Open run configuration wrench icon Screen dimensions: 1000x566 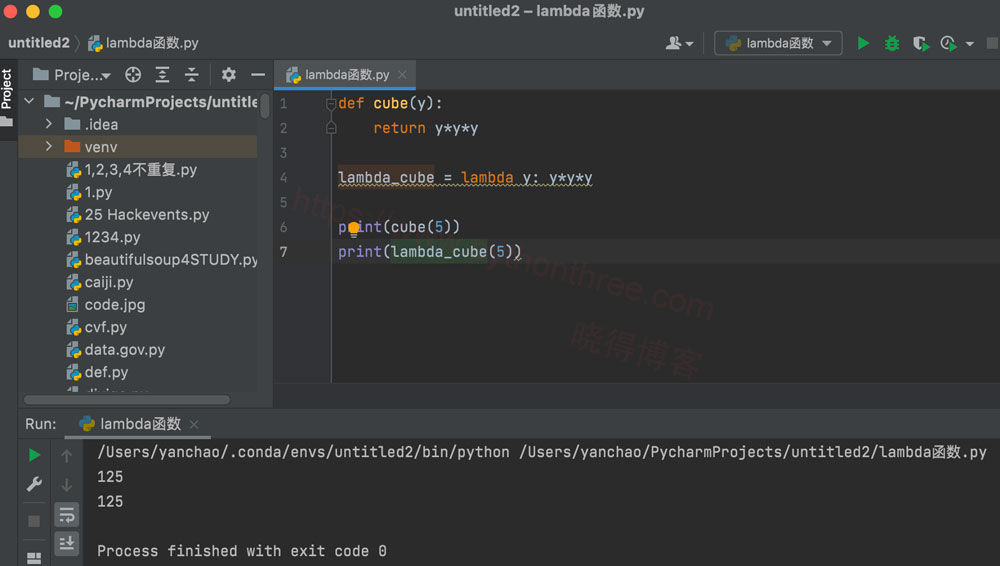pyautogui.click(x=34, y=484)
